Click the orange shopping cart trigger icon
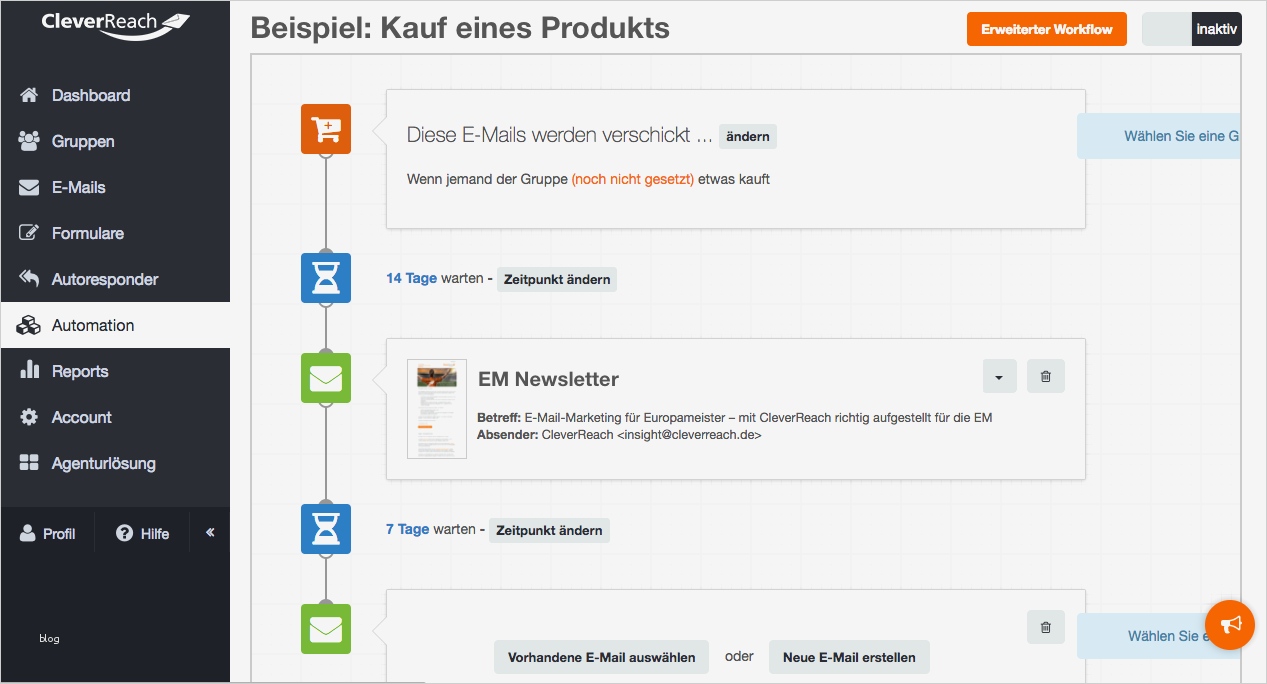 tap(325, 129)
